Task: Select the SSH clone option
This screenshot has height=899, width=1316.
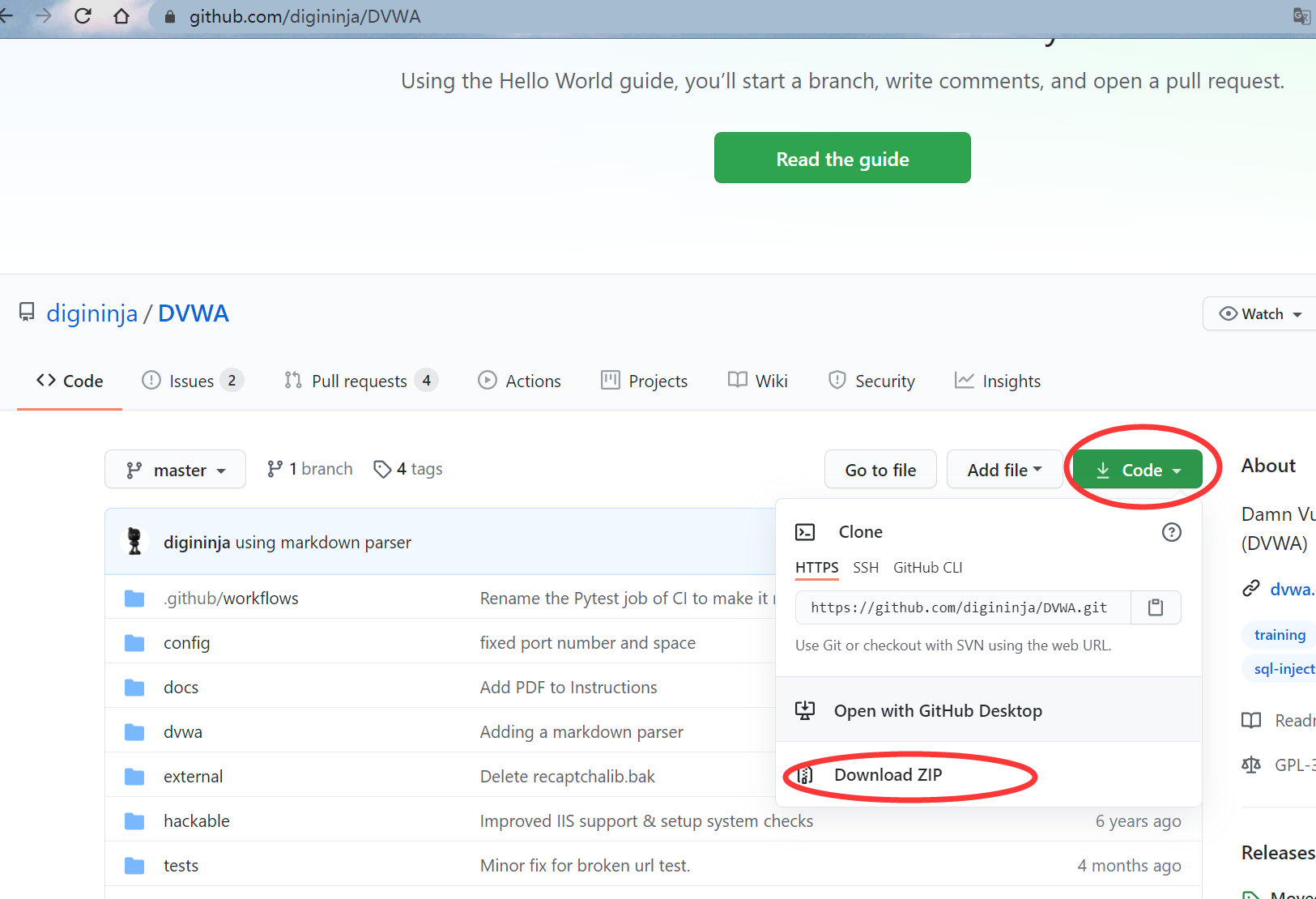Action: pyautogui.click(x=866, y=568)
